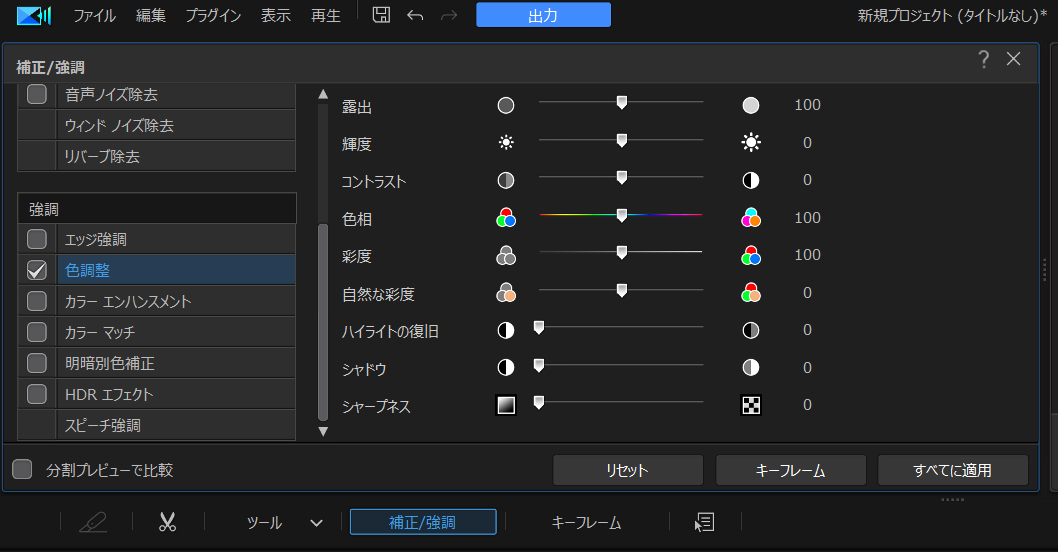Open the 編集 menu
The height and width of the screenshot is (552, 1058).
150,16
